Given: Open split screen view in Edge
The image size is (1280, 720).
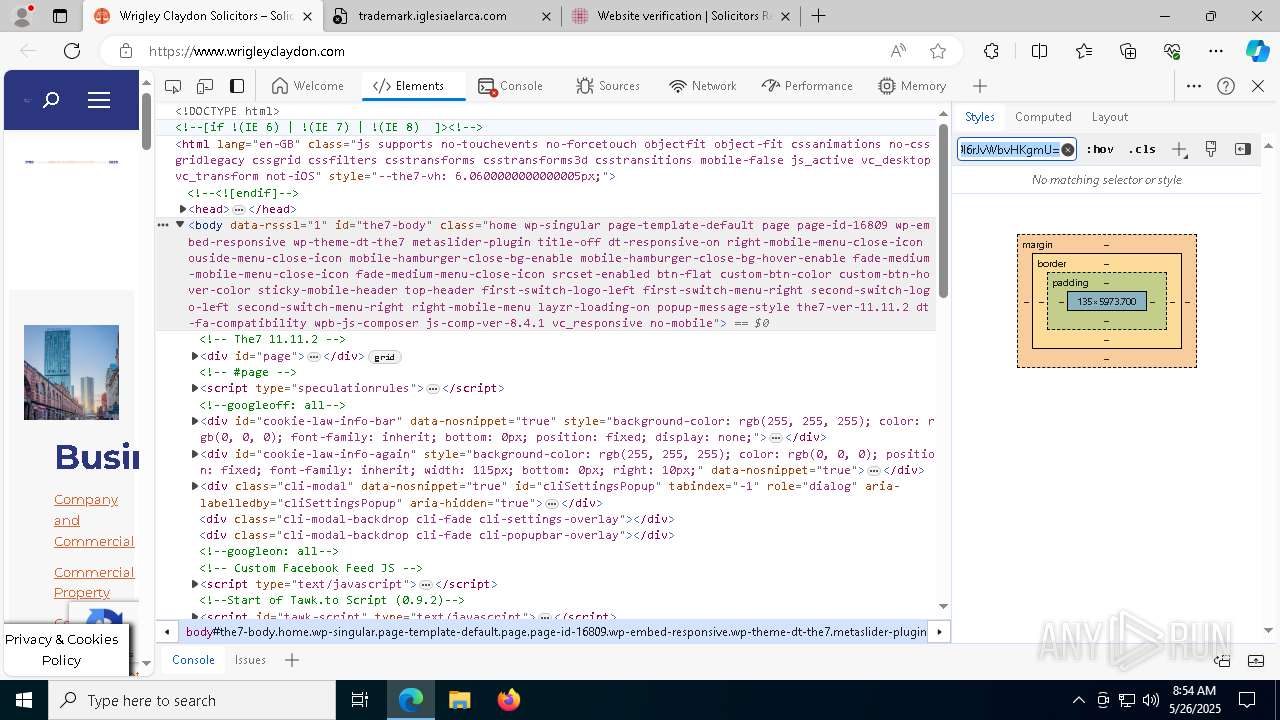Looking at the screenshot, I should (1039, 51).
